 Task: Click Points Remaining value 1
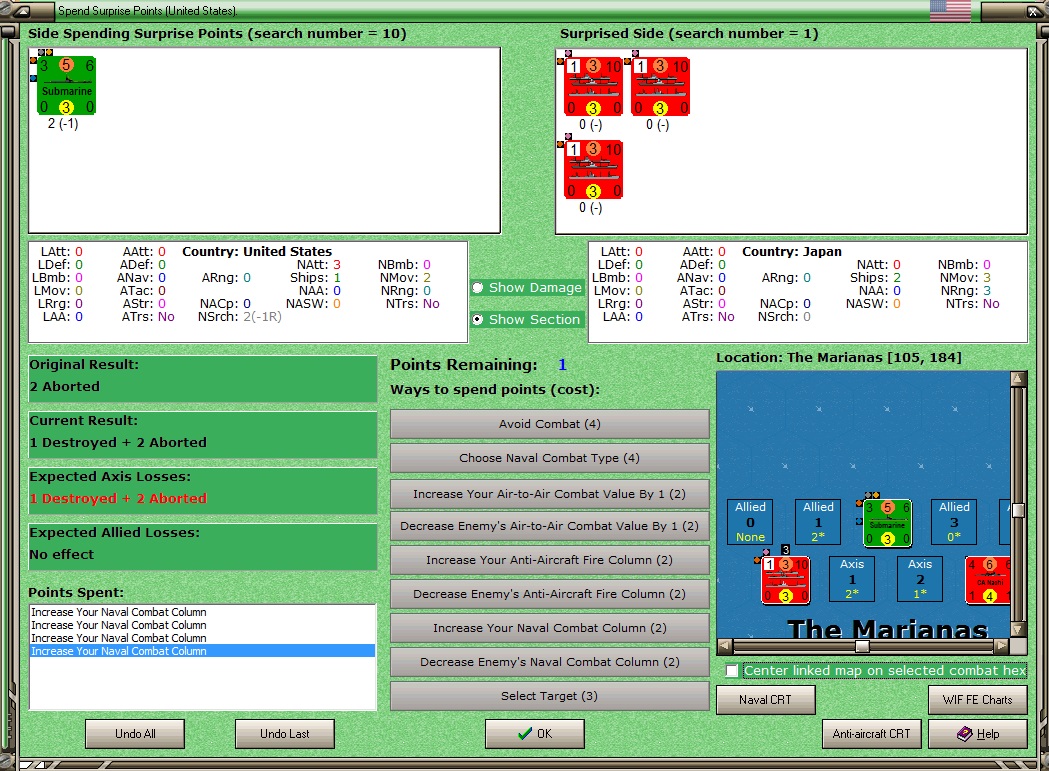[562, 365]
